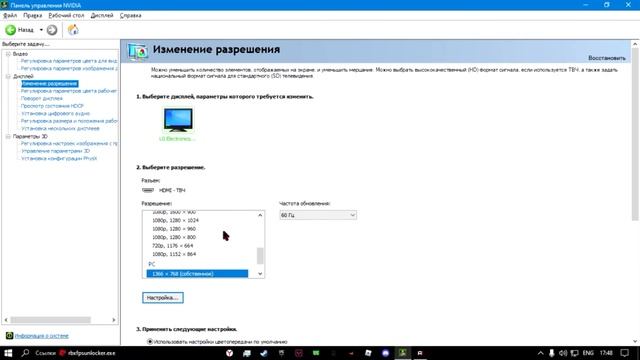Open the Файл menu
The height and width of the screenshot is (360, 640).
[10, 15]
